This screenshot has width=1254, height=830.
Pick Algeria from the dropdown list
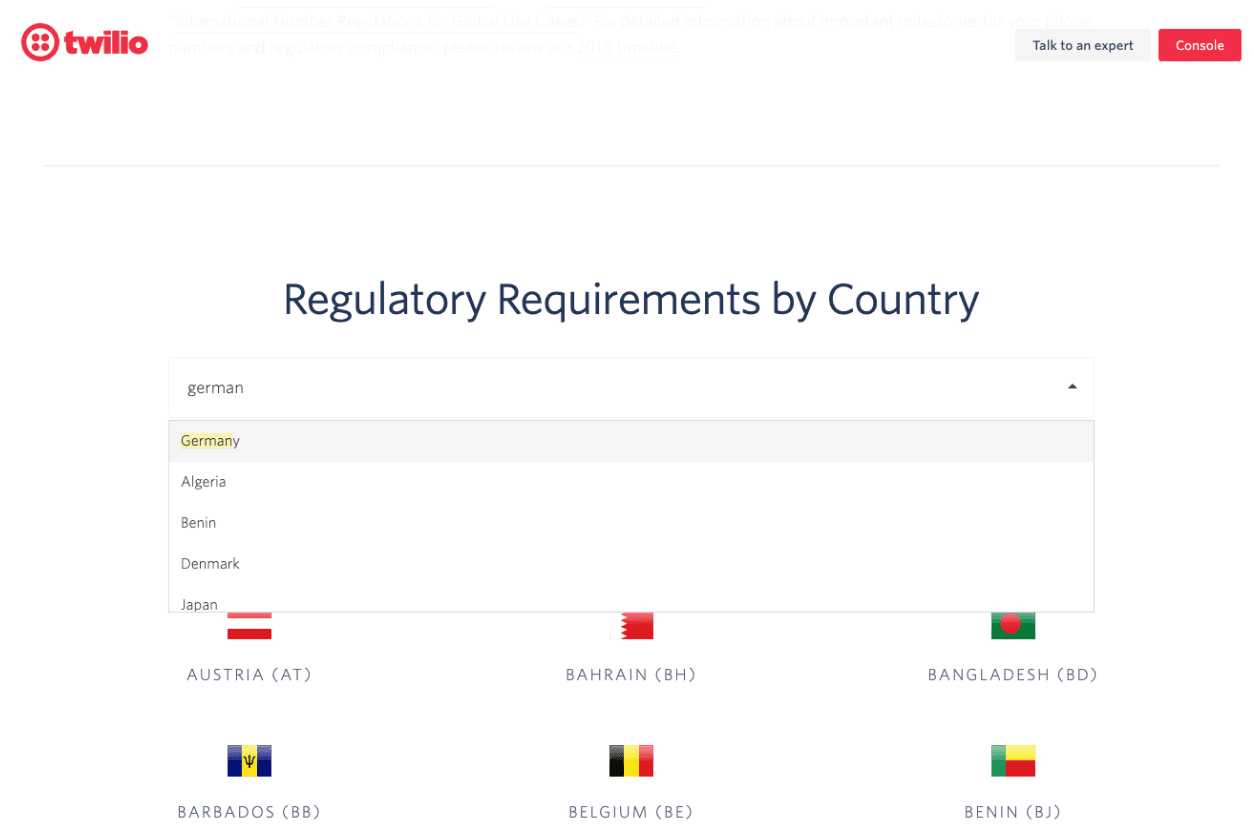point(204,481)
